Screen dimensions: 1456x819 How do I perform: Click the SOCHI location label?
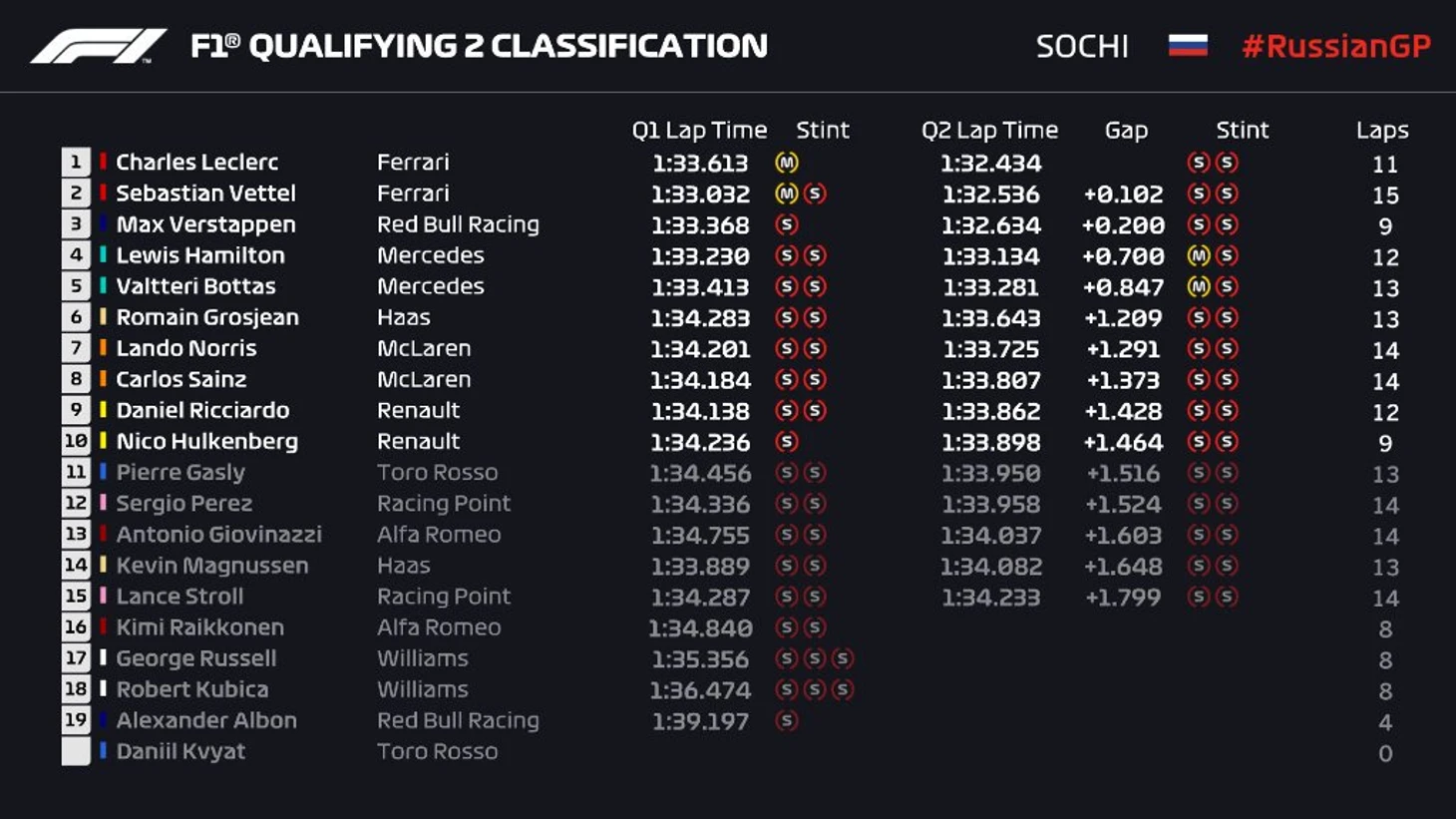click(x=1082, y=46)
